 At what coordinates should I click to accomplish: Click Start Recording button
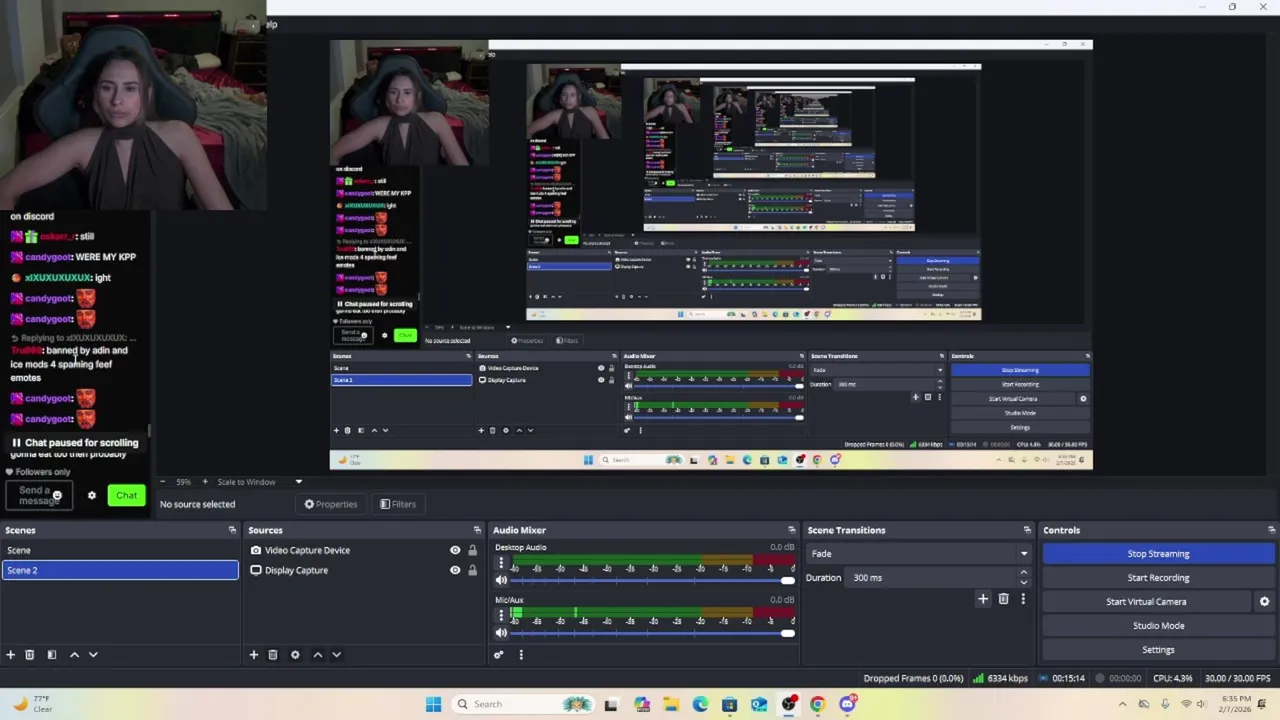click(1158, 578)
